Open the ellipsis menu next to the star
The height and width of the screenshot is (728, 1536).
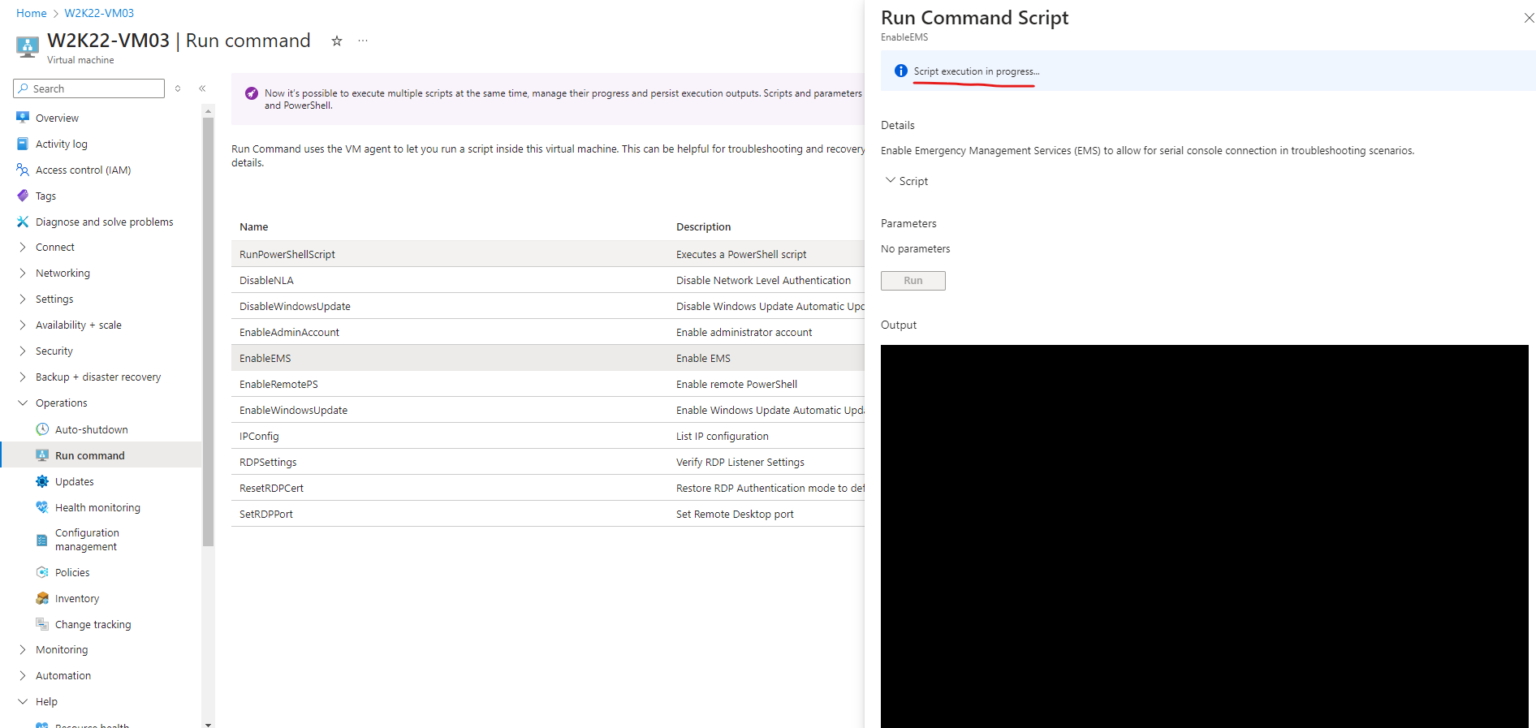point(362,41)
